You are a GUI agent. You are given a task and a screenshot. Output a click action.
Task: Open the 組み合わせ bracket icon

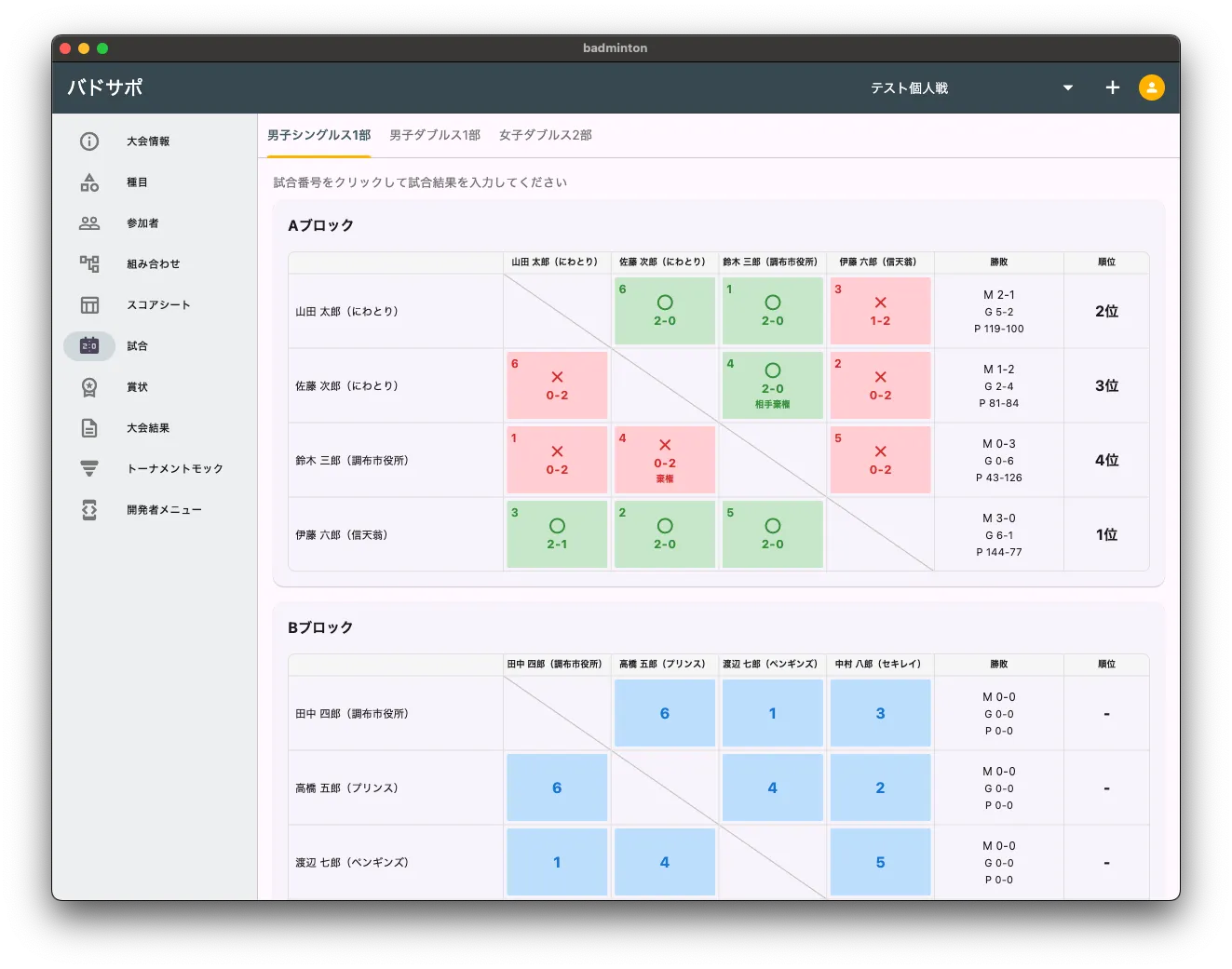point(89,264)
